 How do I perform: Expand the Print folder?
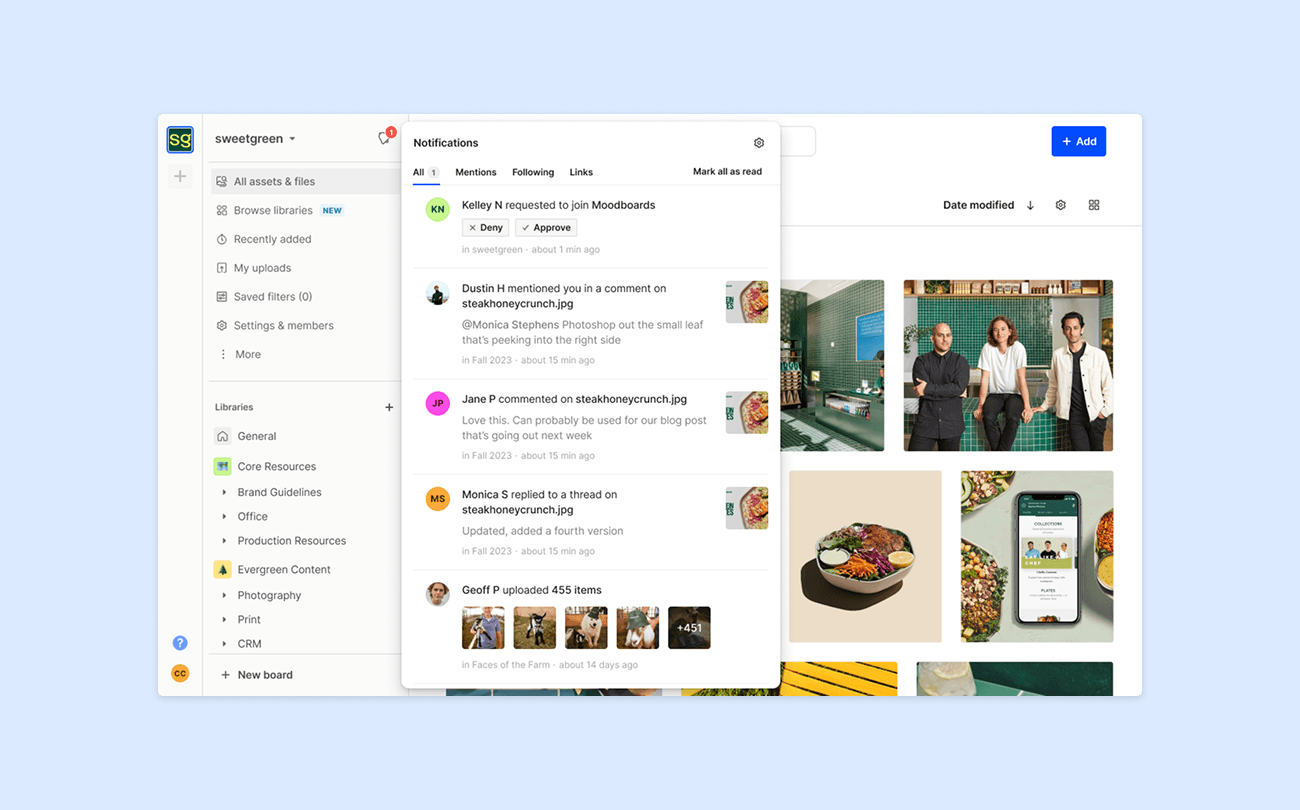click(x=224, y=620)
